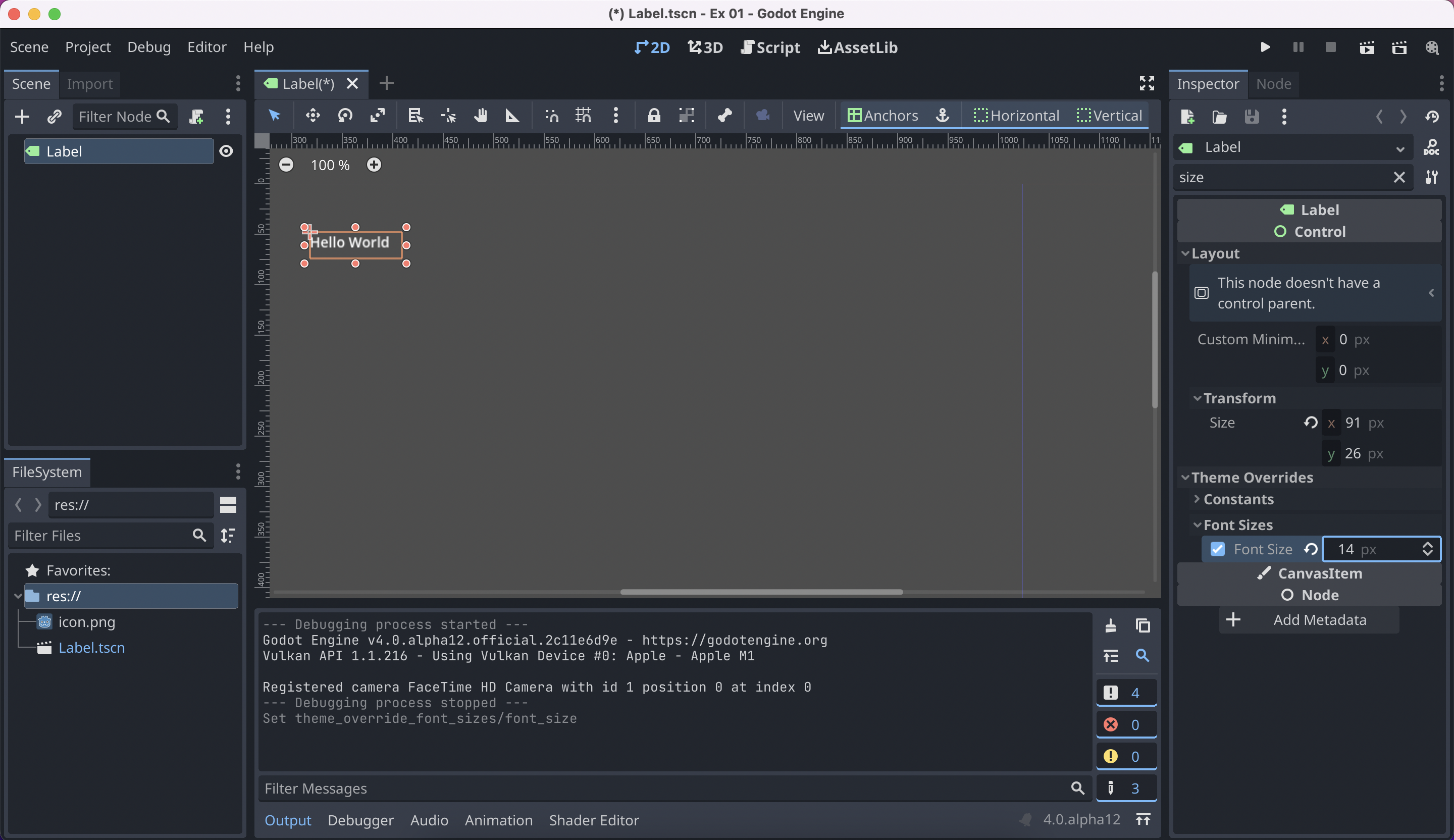Add a new child node with the plus icon

[x=21, y=116]
